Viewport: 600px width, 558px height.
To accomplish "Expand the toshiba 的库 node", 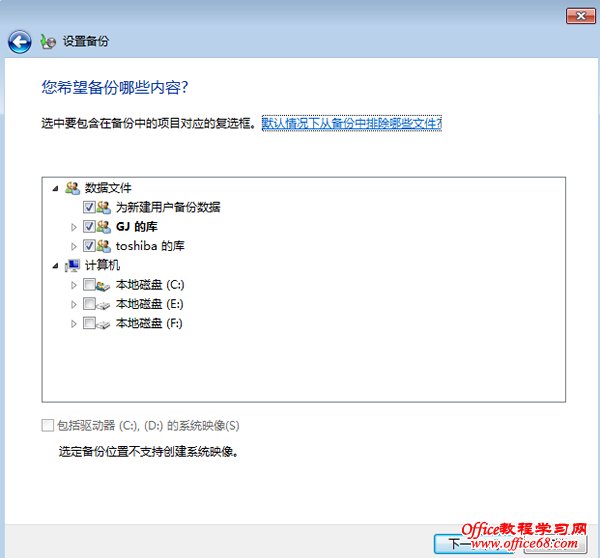I will [74, 246].
